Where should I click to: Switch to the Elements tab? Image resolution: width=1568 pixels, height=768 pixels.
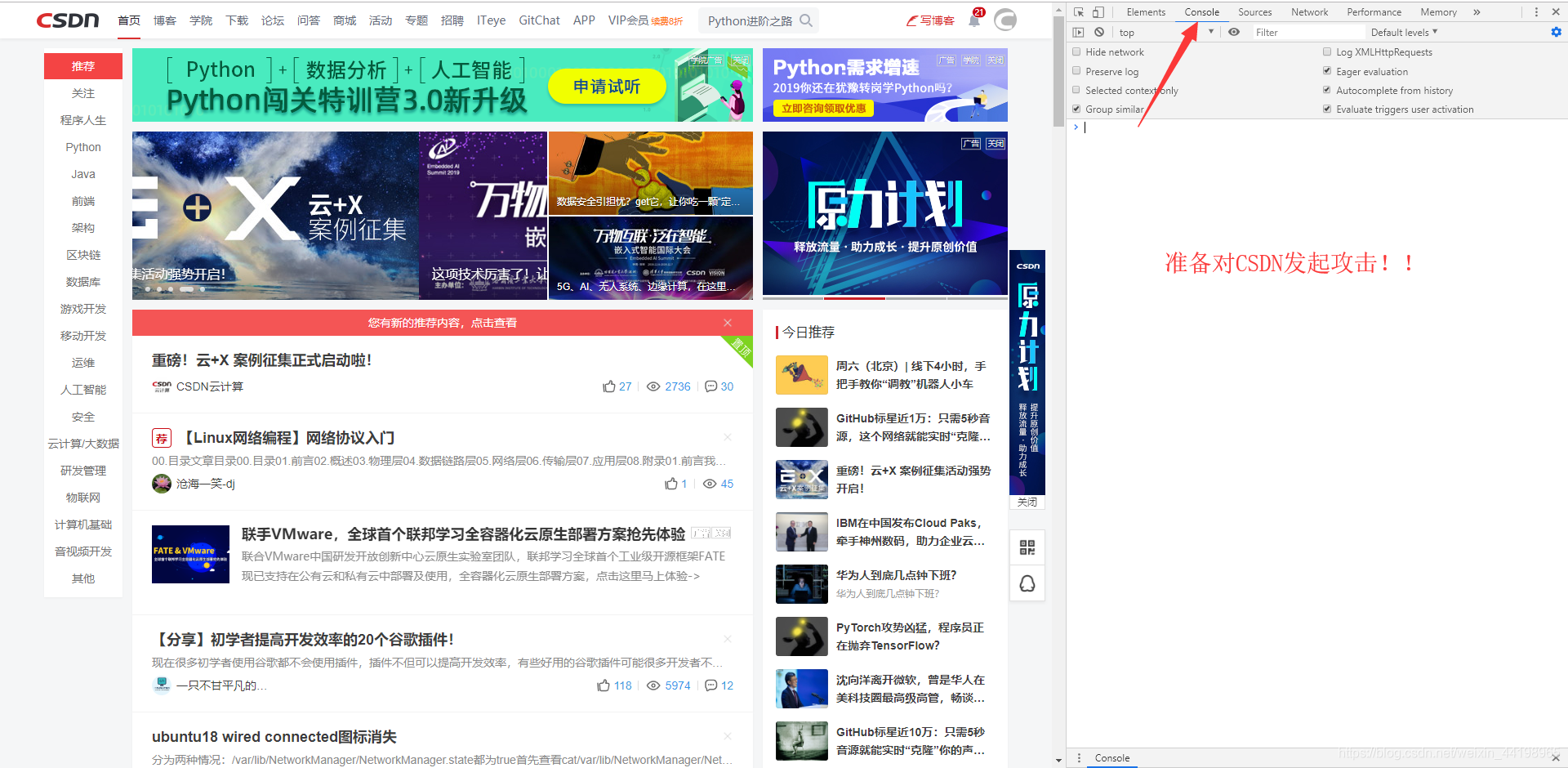(x=1146, y=12)
